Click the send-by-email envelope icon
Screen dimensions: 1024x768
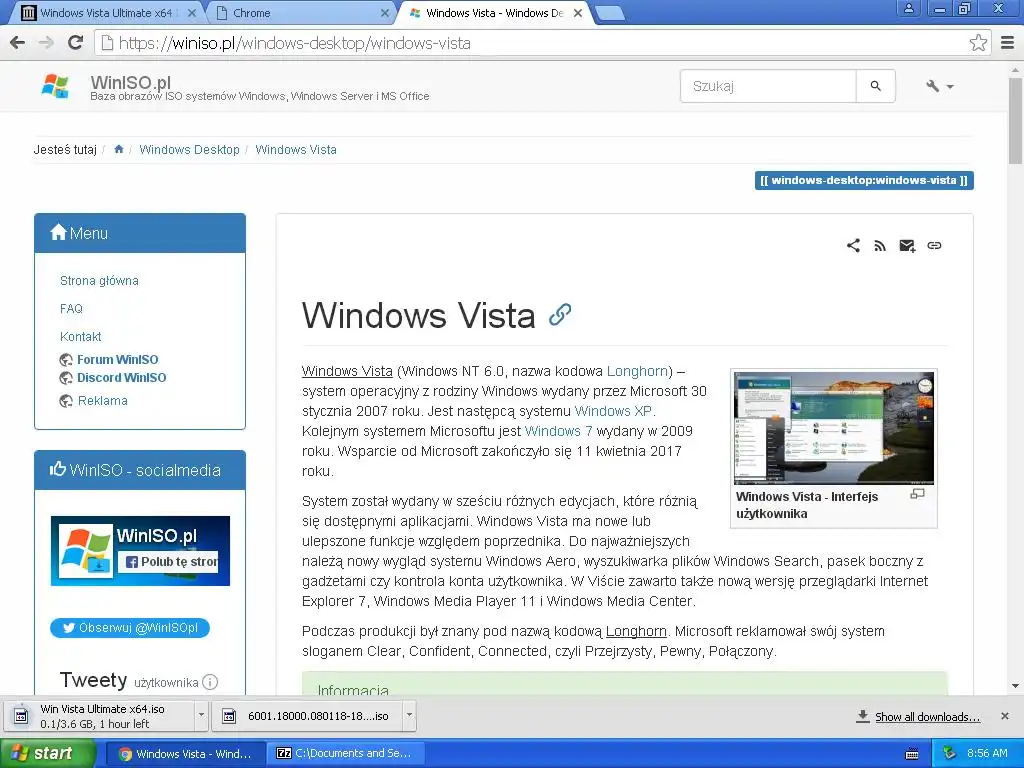coord(907,246)
